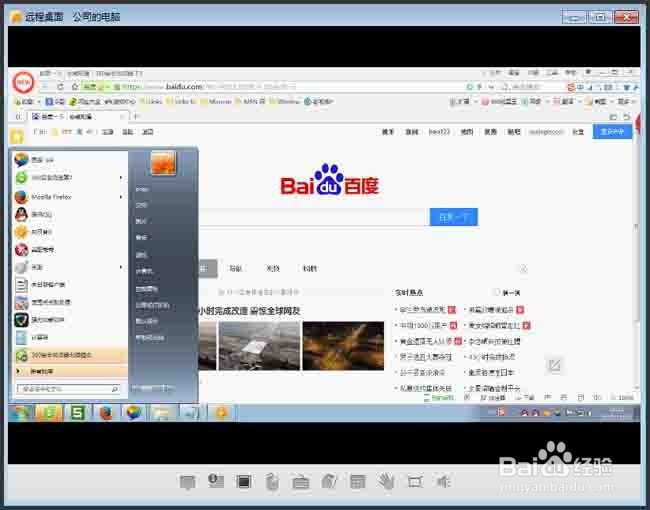Open the hao123 link on Baidu header
The width and height of the screenshot is (650, 510).
[439, 132]
